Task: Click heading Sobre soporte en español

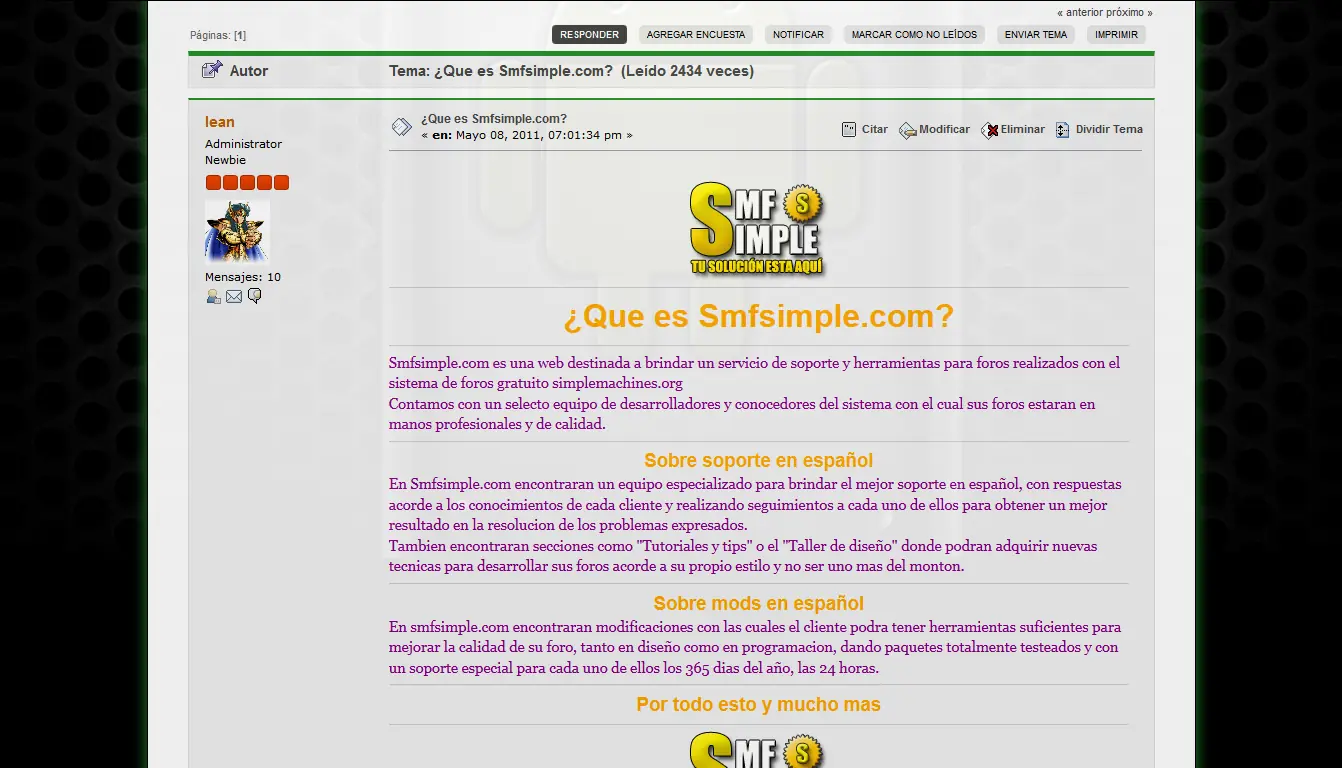Action: [758, 461]
